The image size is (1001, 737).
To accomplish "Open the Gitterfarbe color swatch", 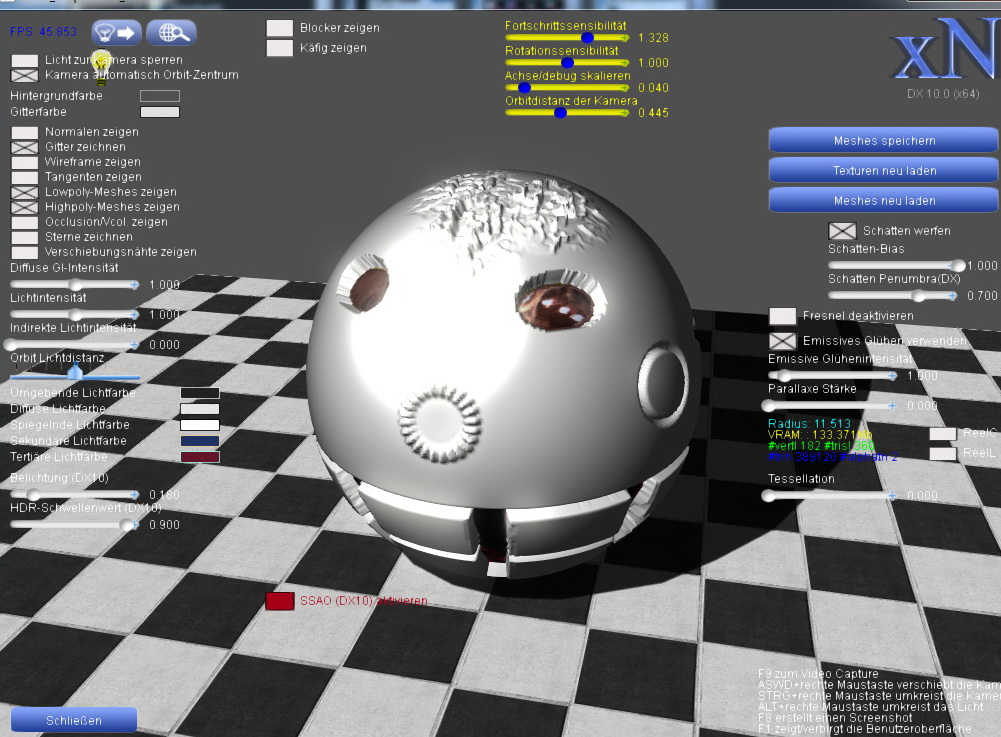I will click(160, 112).
